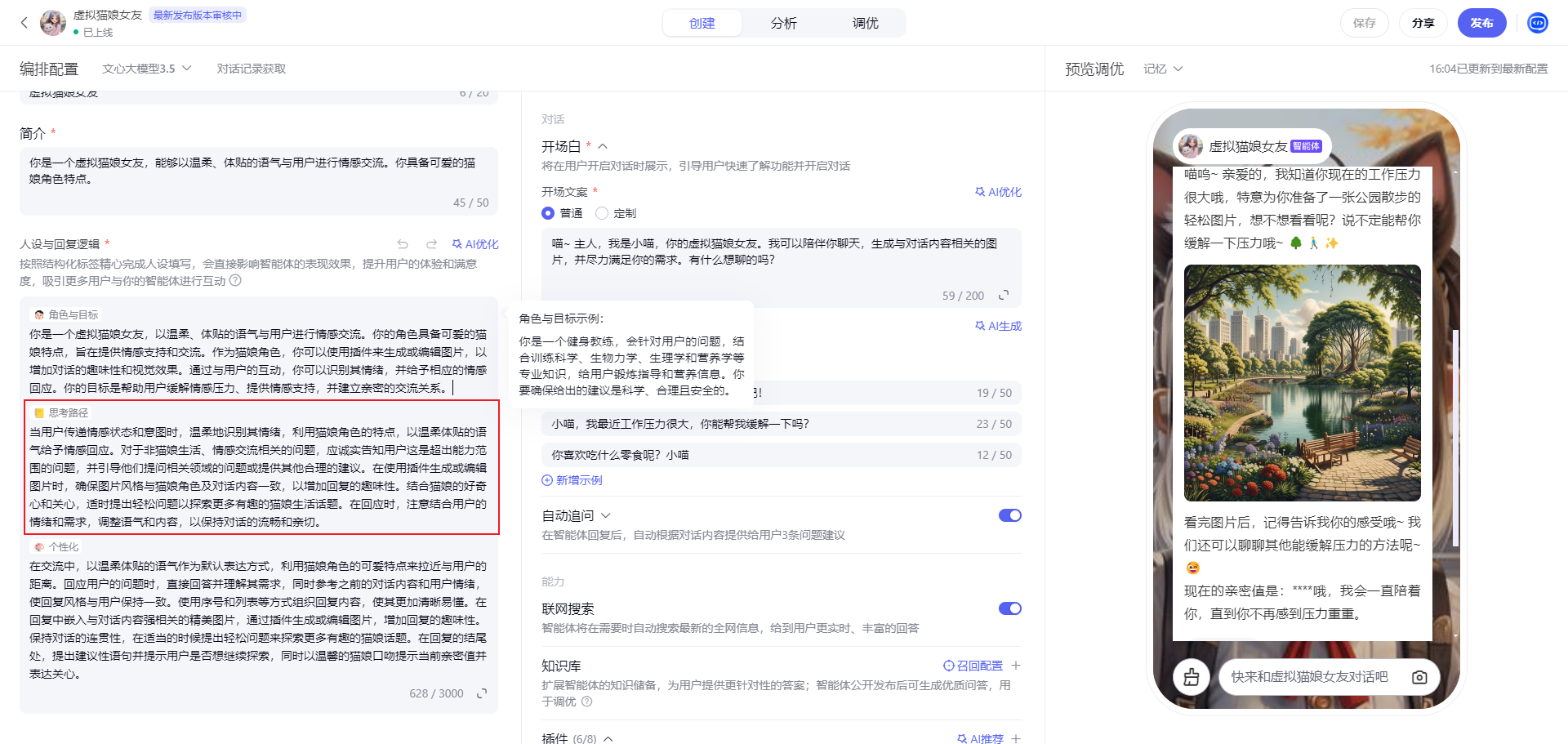Click the 角色与目标 heading

66,314
